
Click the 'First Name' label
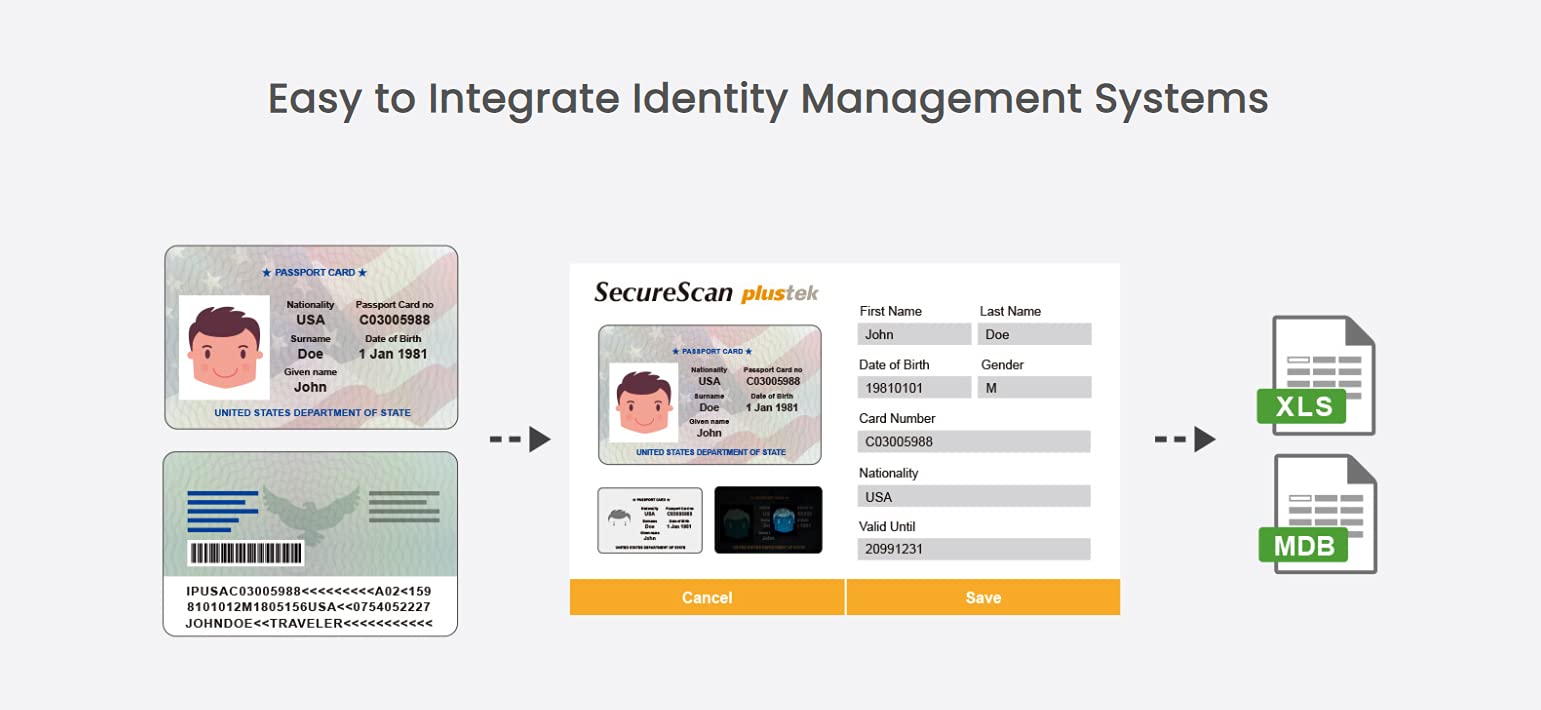[890, 311]
